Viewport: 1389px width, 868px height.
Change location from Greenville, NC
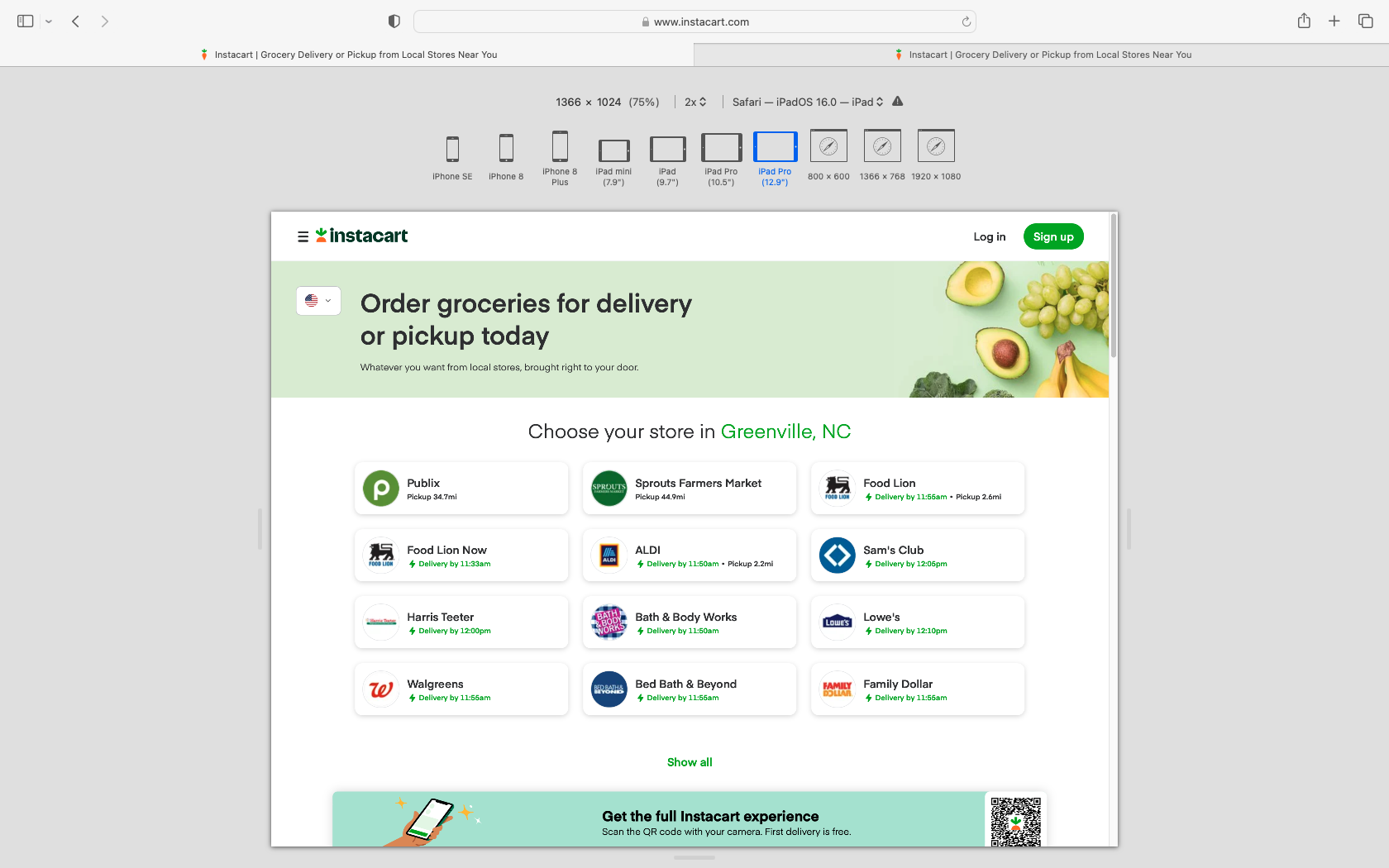click(785, 432)
